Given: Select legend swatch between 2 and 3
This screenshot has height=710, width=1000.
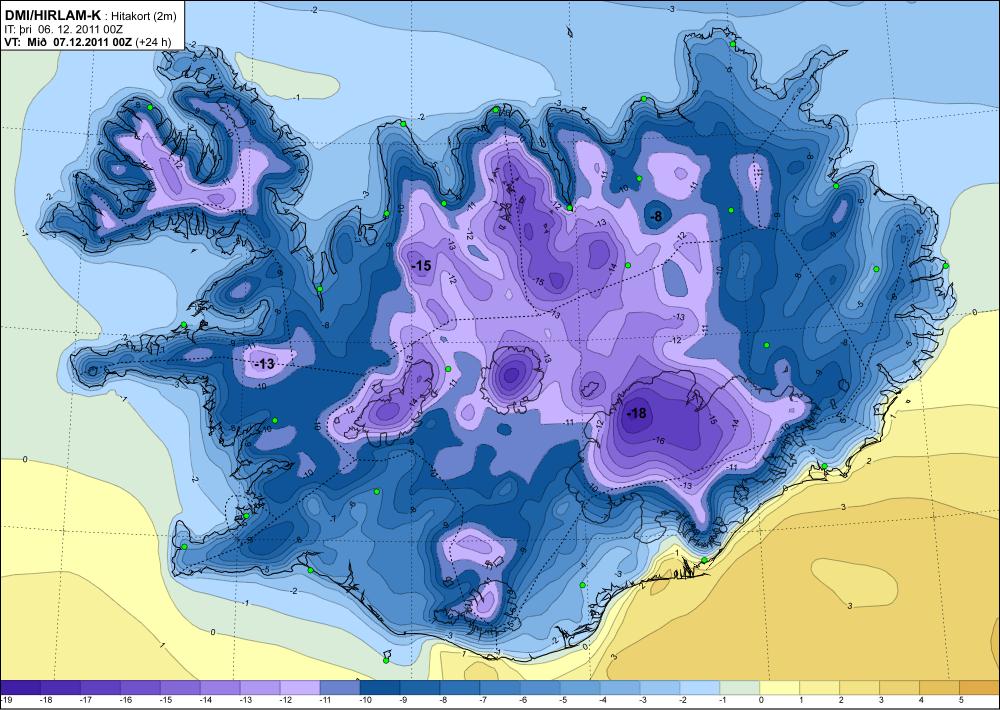Looking at the screenshot, I should 858,688.
